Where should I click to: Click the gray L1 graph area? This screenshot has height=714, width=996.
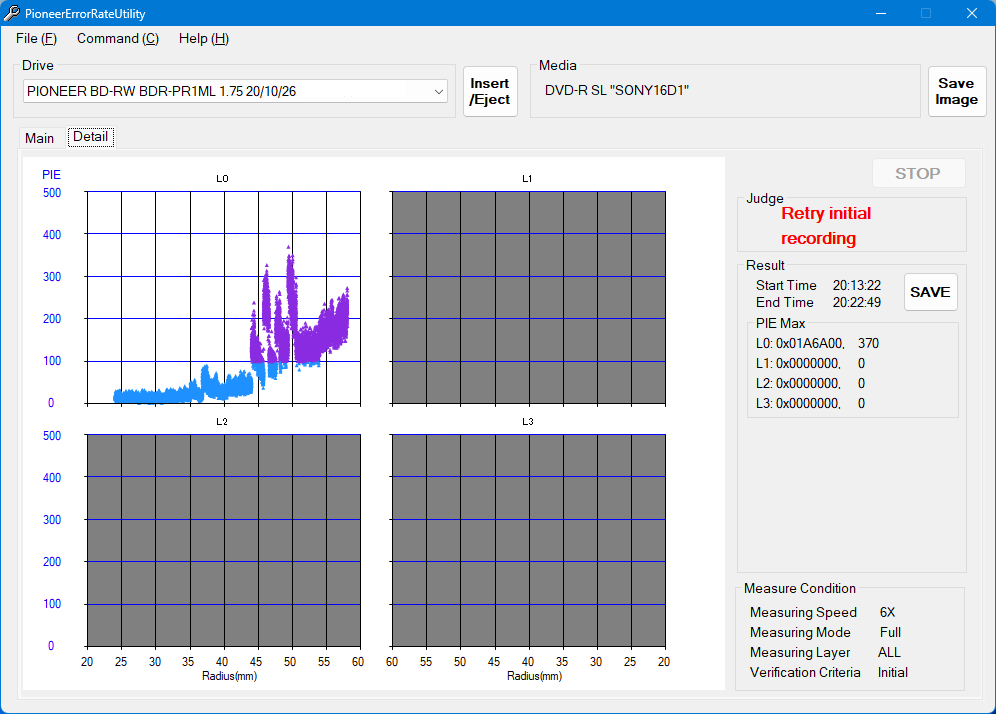coord(528,297)
